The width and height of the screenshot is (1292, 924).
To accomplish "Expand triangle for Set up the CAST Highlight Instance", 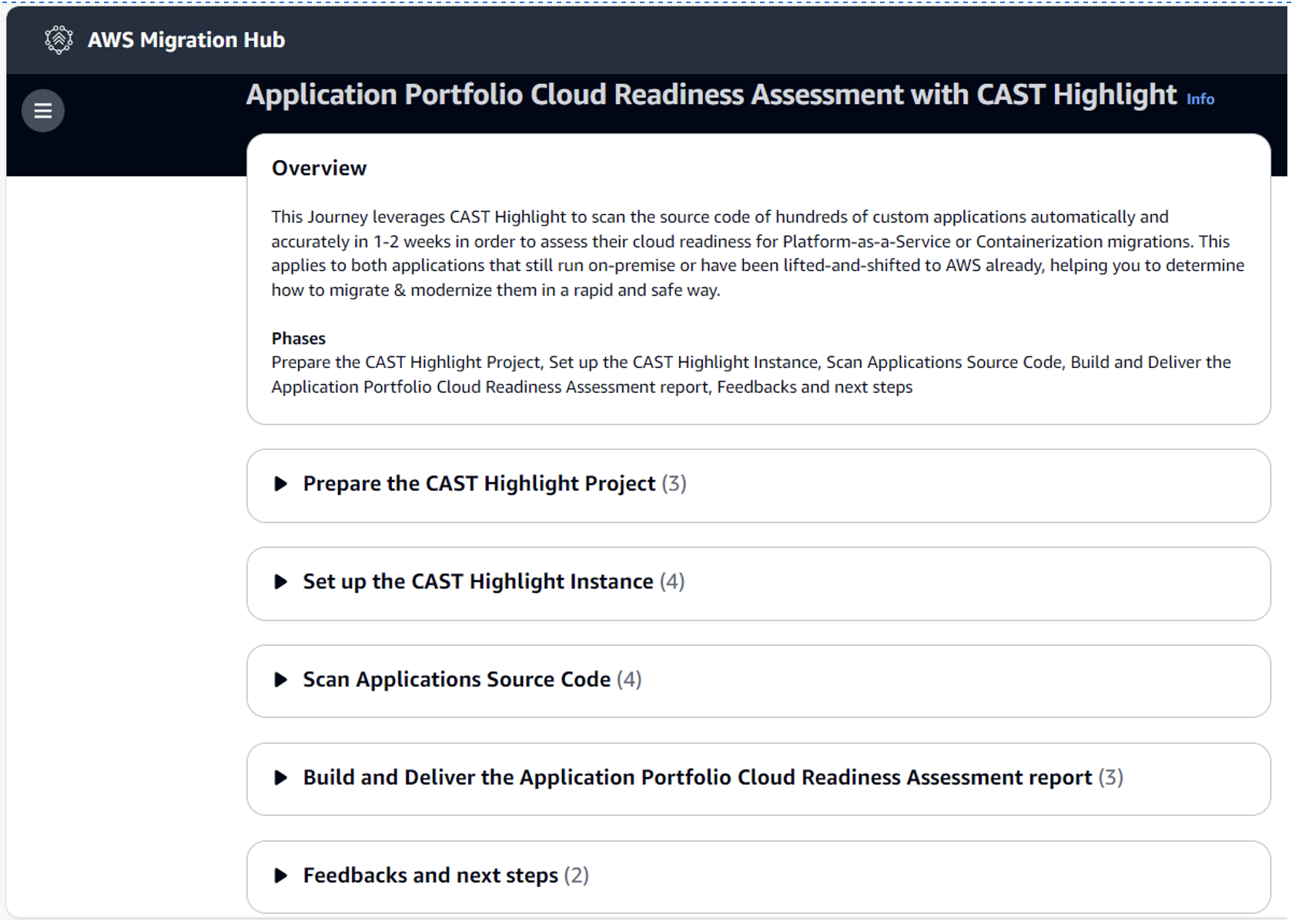I will point(281,581).
